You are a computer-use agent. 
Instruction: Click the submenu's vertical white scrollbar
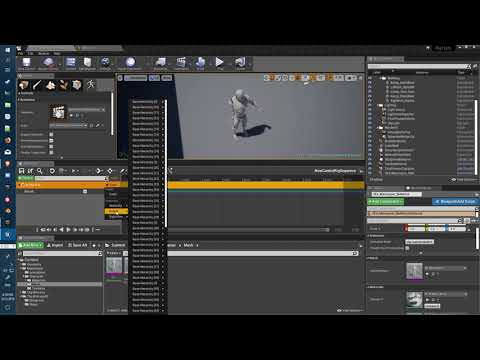166,163
